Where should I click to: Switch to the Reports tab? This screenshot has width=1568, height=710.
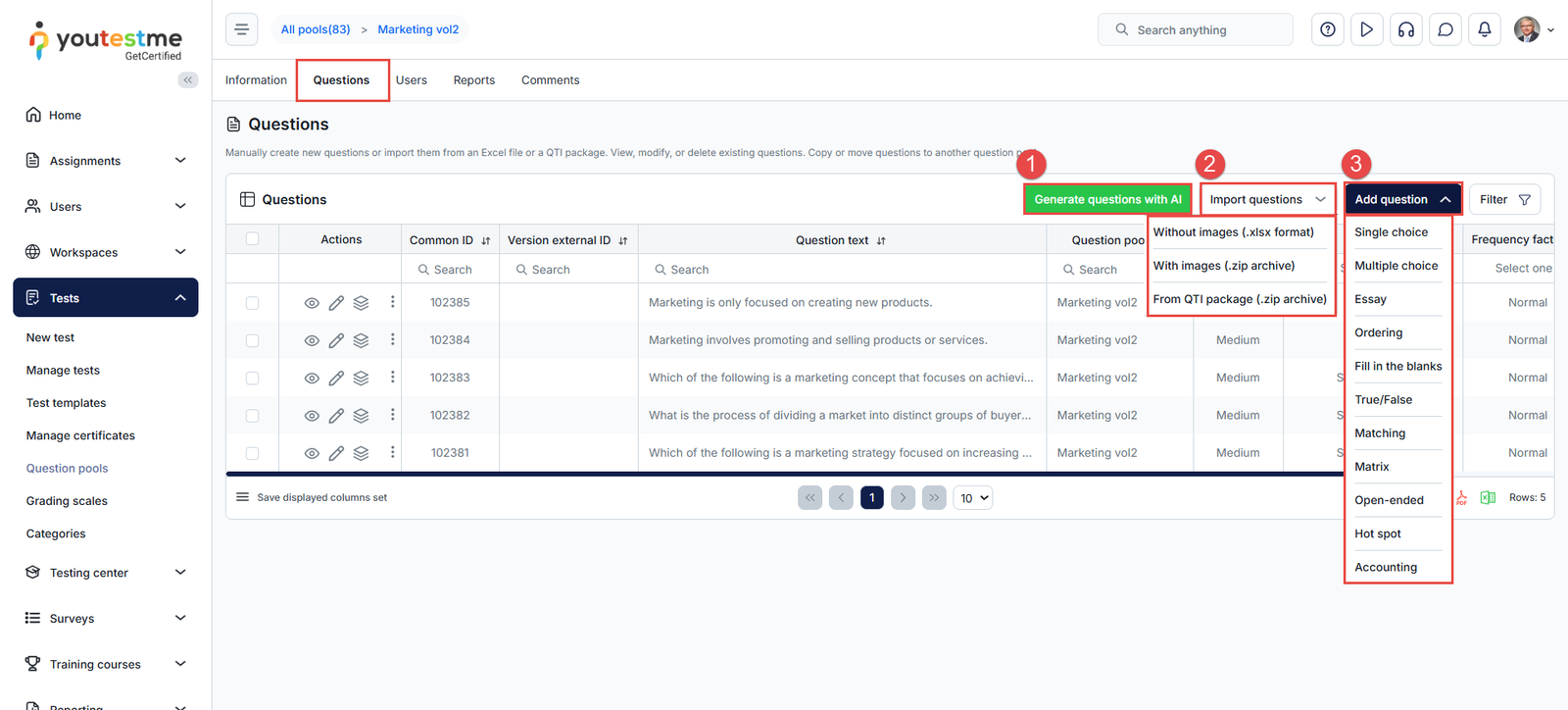(473, 80)
